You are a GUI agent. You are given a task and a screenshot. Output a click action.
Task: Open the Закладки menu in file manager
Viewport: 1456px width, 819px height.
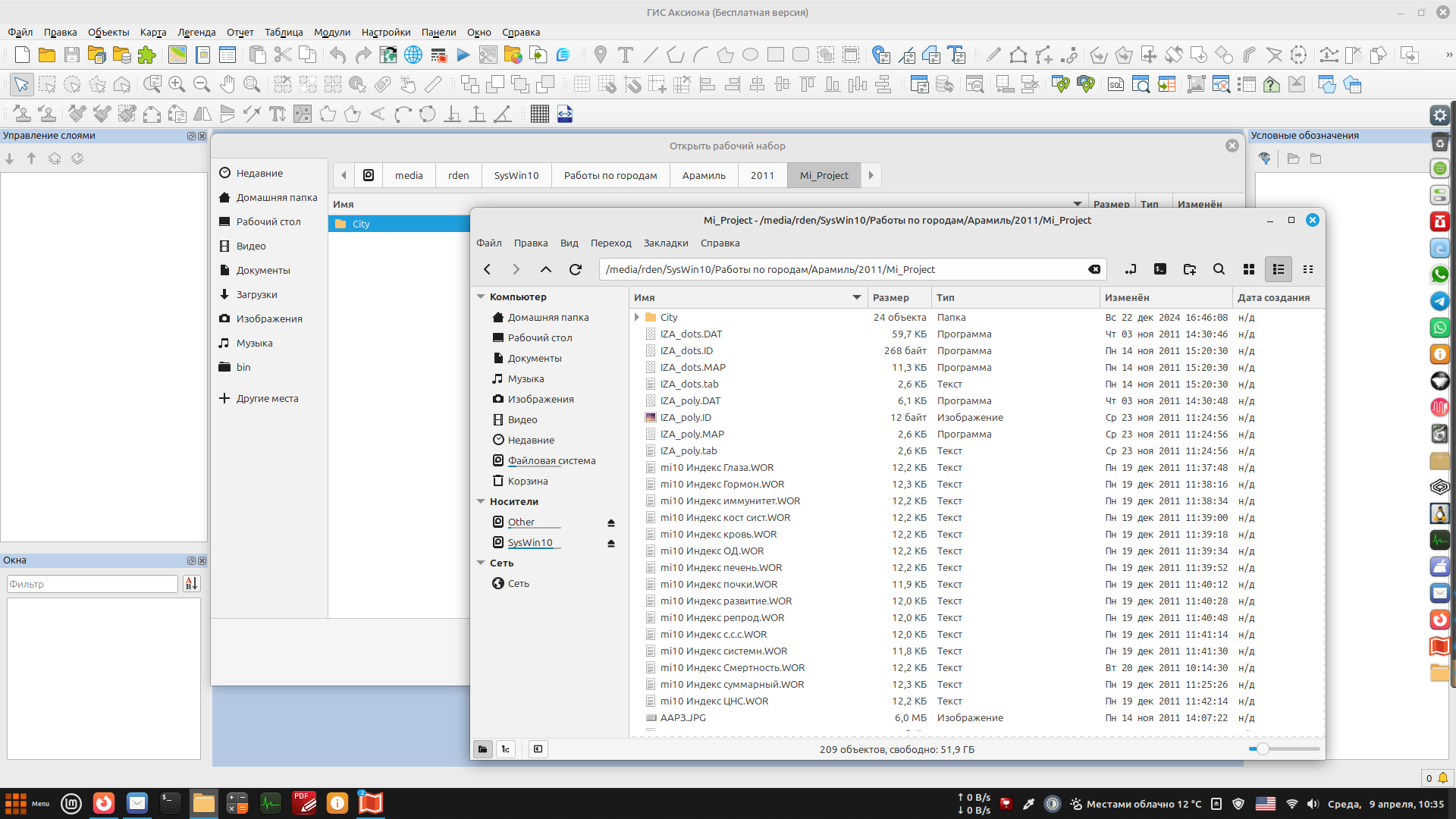666,243
